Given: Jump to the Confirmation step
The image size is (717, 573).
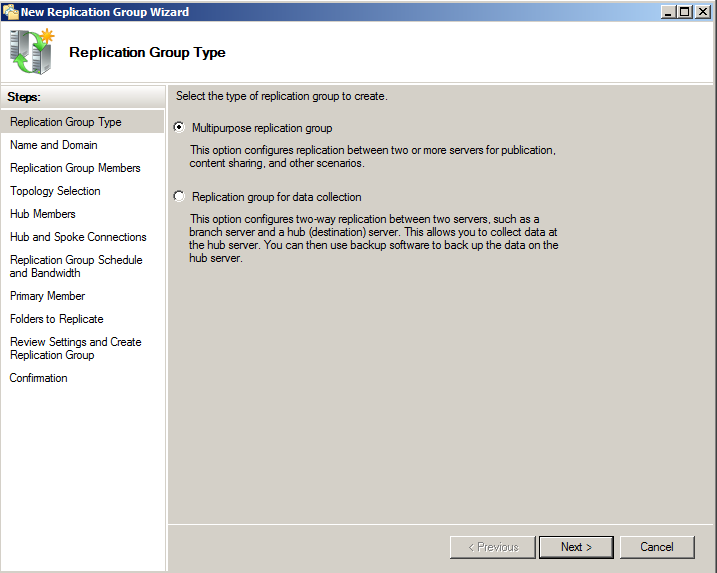Looking at the screenshot, I should (x=39, y=378).
